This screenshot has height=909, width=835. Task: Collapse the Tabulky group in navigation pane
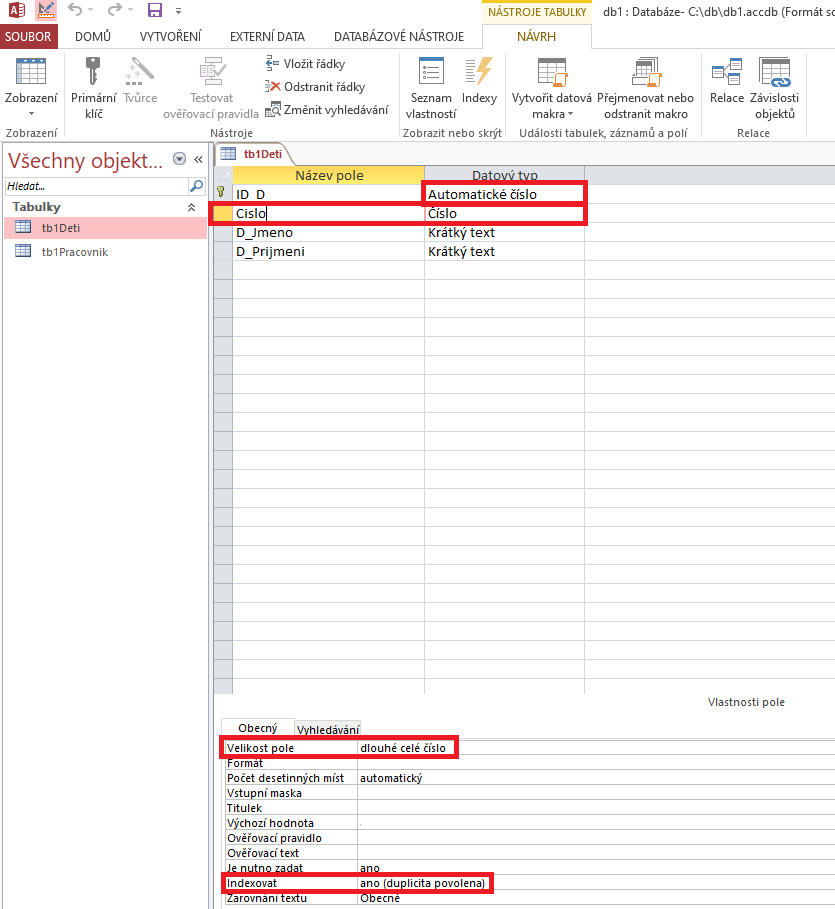tap(191, 207)
